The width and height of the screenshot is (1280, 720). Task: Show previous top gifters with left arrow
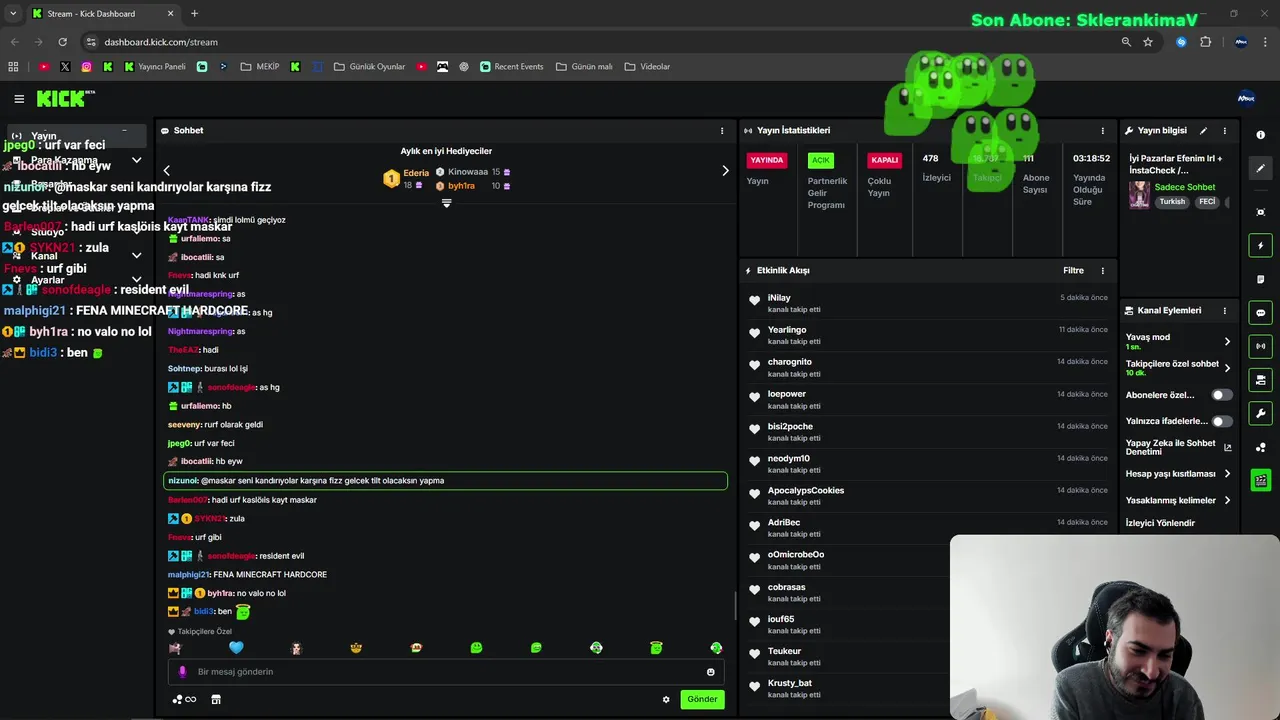click(x=167, y=171)
